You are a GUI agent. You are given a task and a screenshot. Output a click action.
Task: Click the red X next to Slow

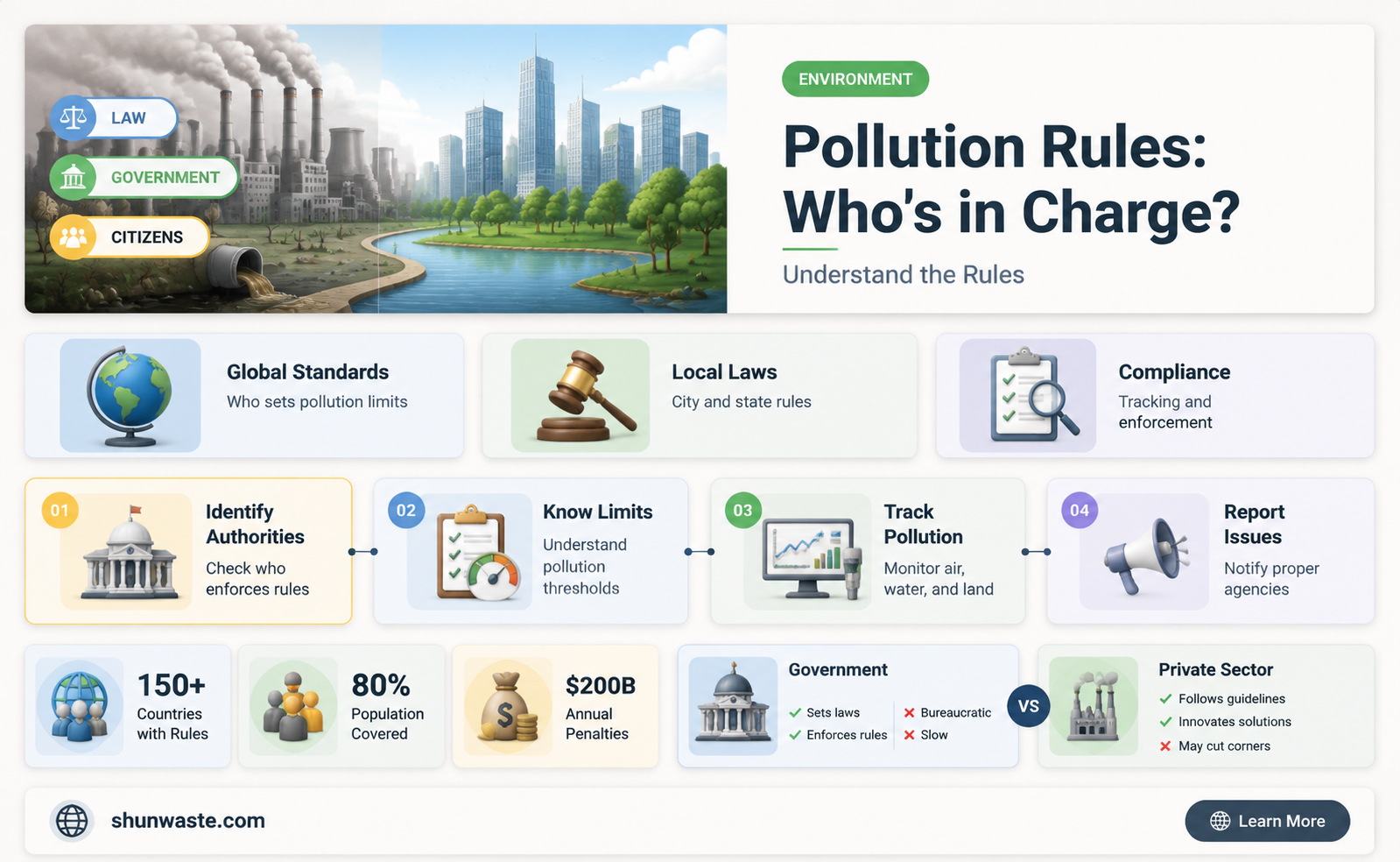(x=910, y=735)
